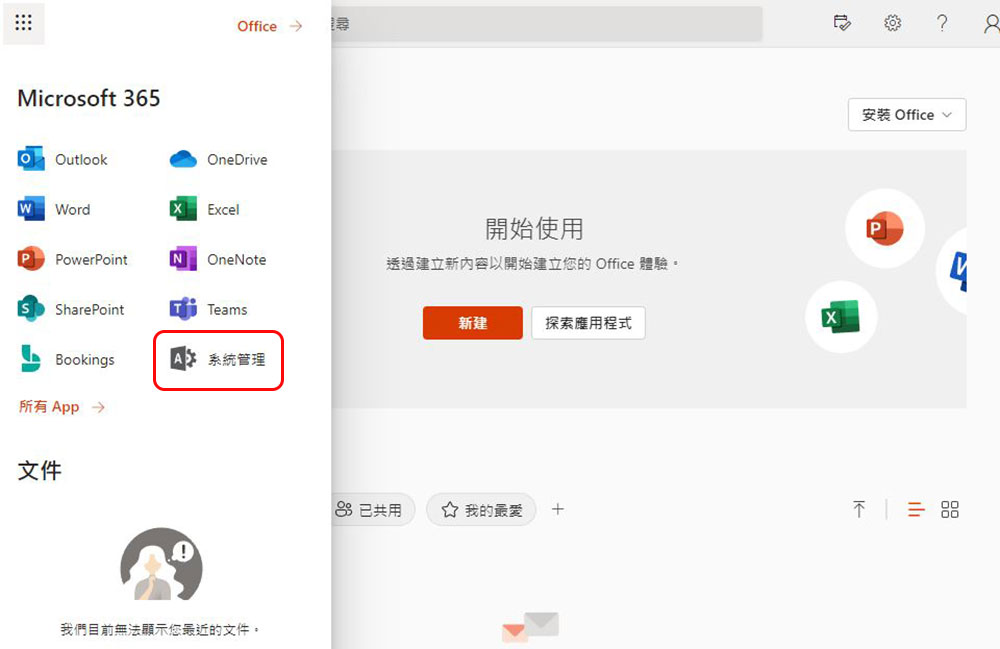Open the 所有 App link
The width and height of the screenshot is (1000, 649).
tap(61, 407)
